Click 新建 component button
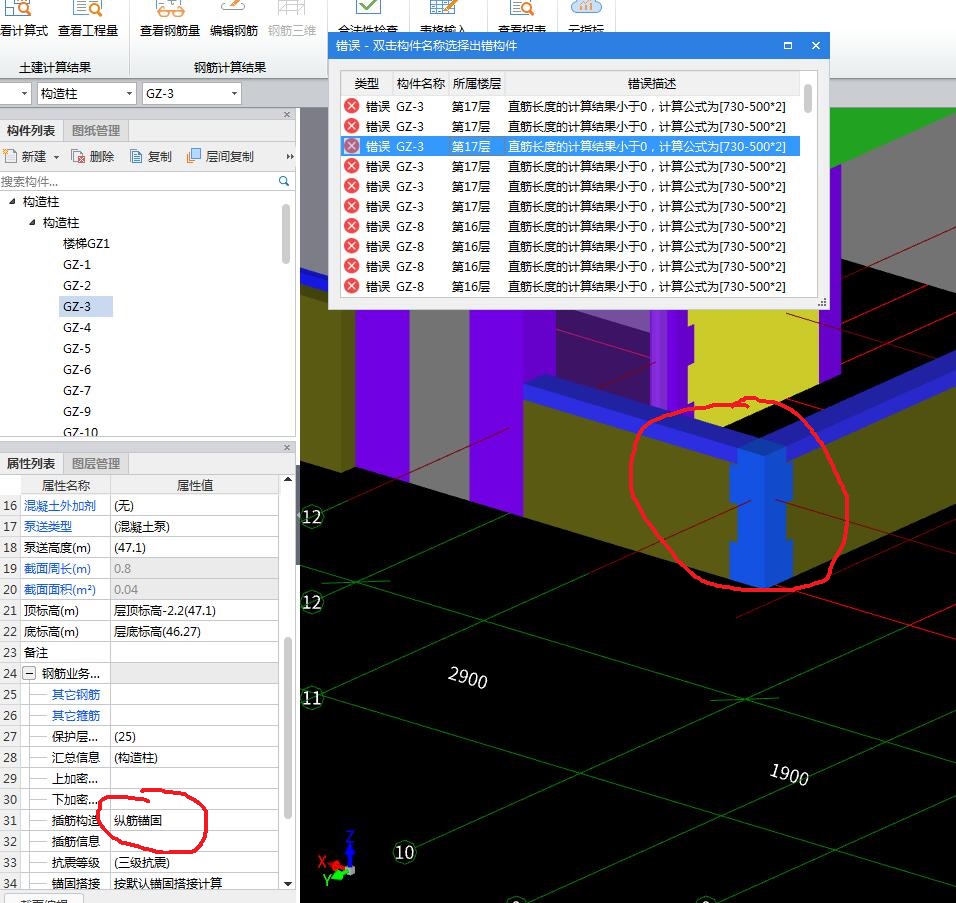Image resolution: width=956 pixels, height=903 pixels. point(26,157)
